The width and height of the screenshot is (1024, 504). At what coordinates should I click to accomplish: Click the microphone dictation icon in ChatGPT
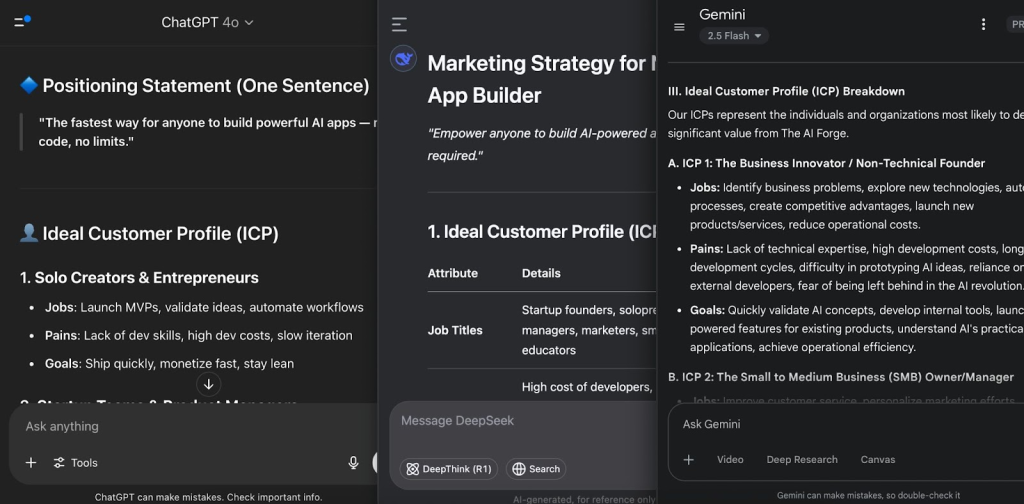pos(353,463)
